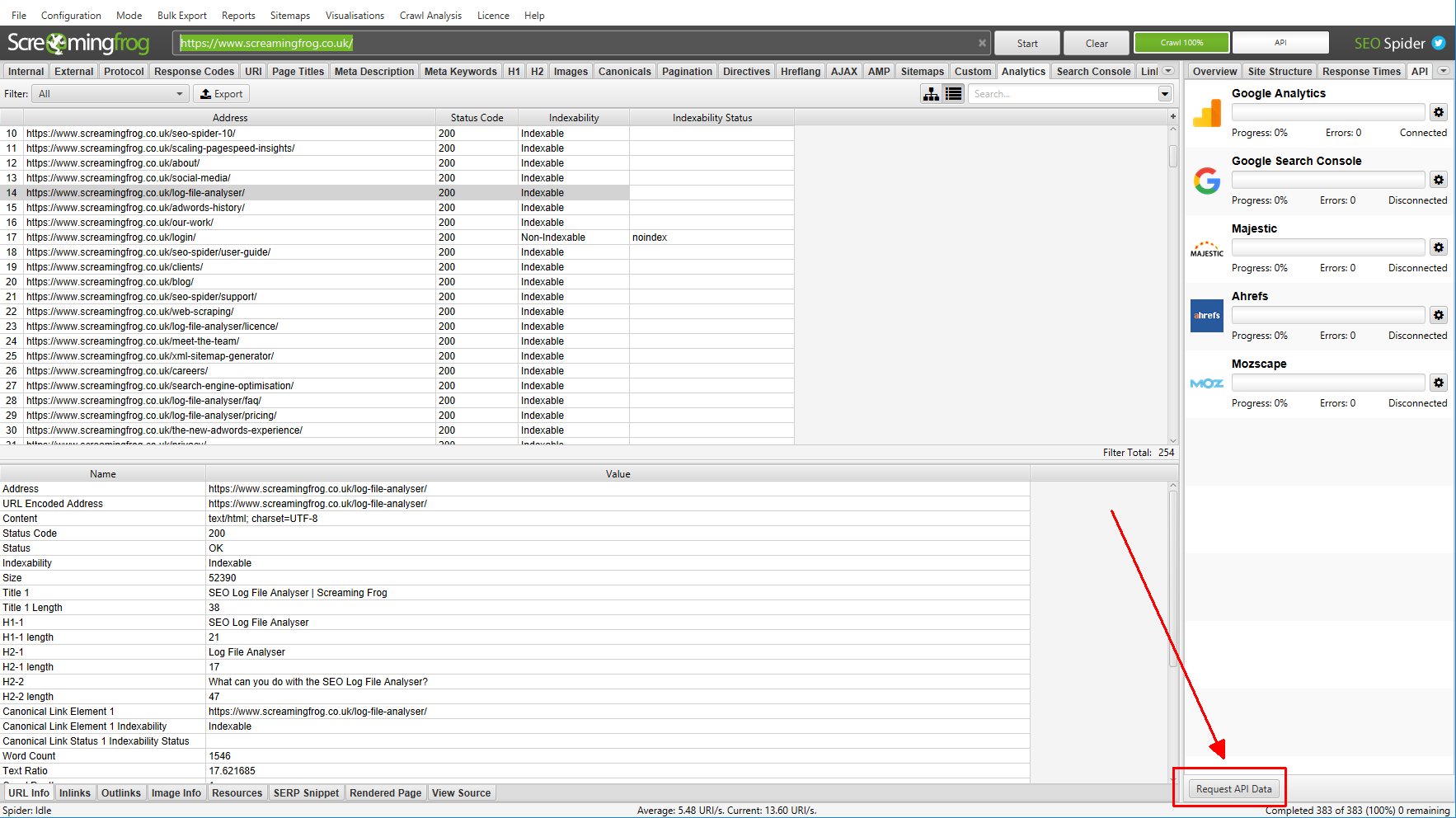Open the Licence menu
1456x818 pixels.
tap(493, 15)
